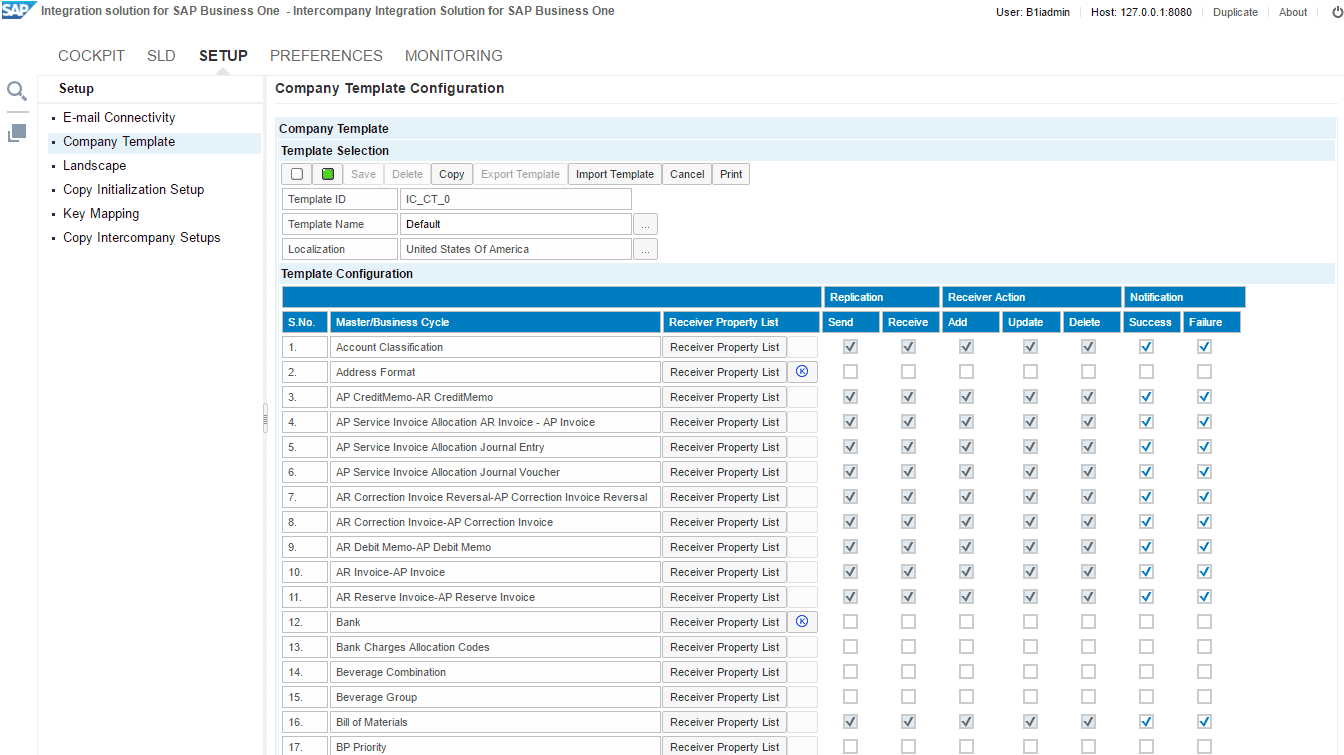Enable Success checkbox for Beverage Combination
The image size is (1344, 755).
(x=1147, y=672)
